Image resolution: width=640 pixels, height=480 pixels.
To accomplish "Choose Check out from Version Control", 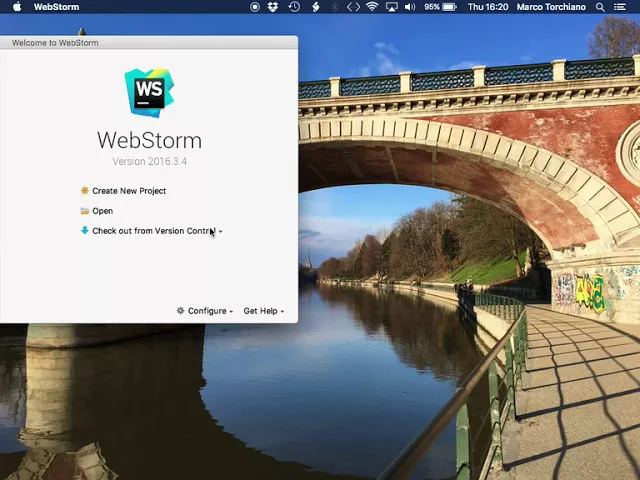I will pos(153,231).
